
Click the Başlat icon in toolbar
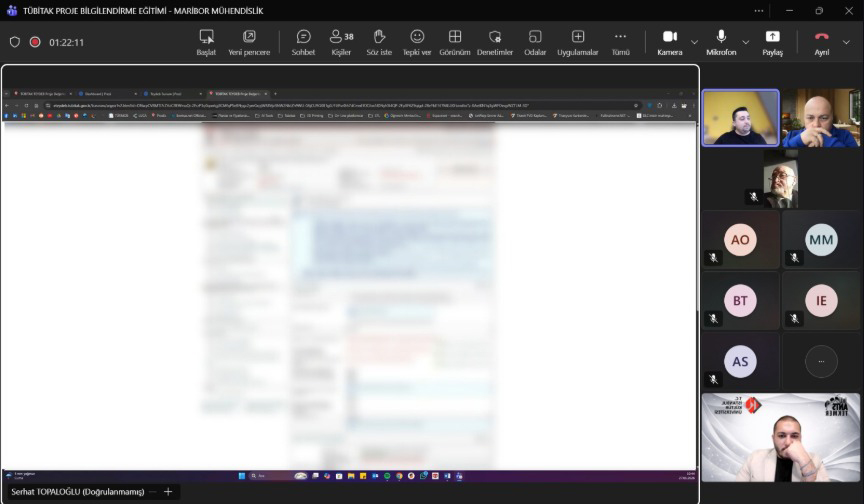[x=206, y=42]
